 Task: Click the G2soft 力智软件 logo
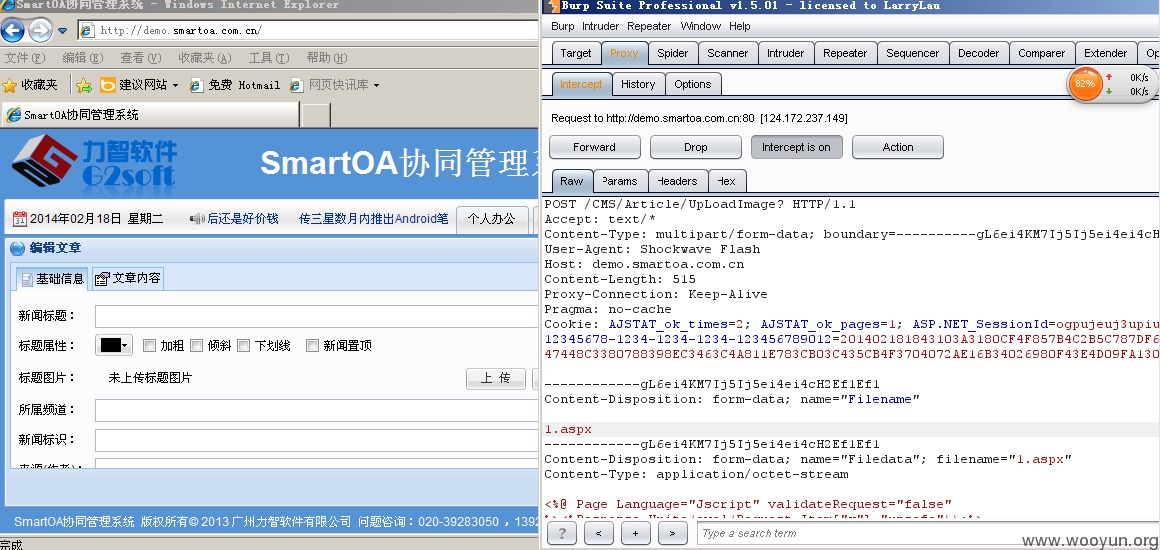94,164
